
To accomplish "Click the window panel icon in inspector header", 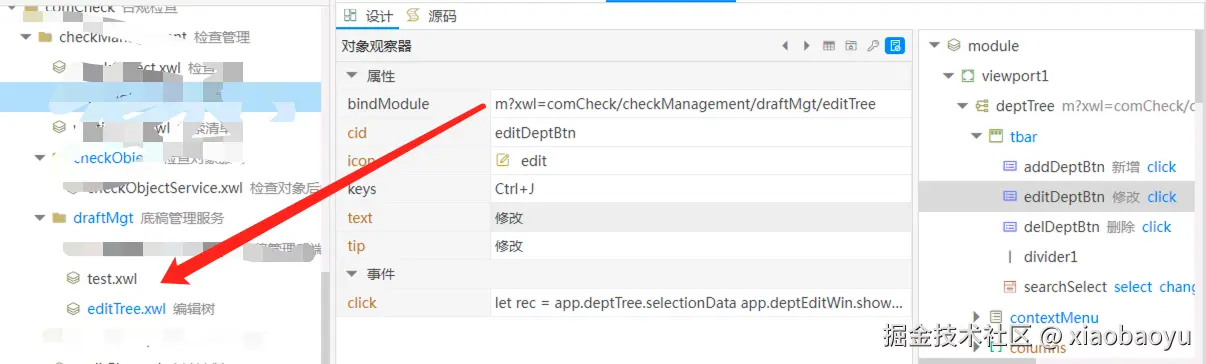I will pos(851,46).
